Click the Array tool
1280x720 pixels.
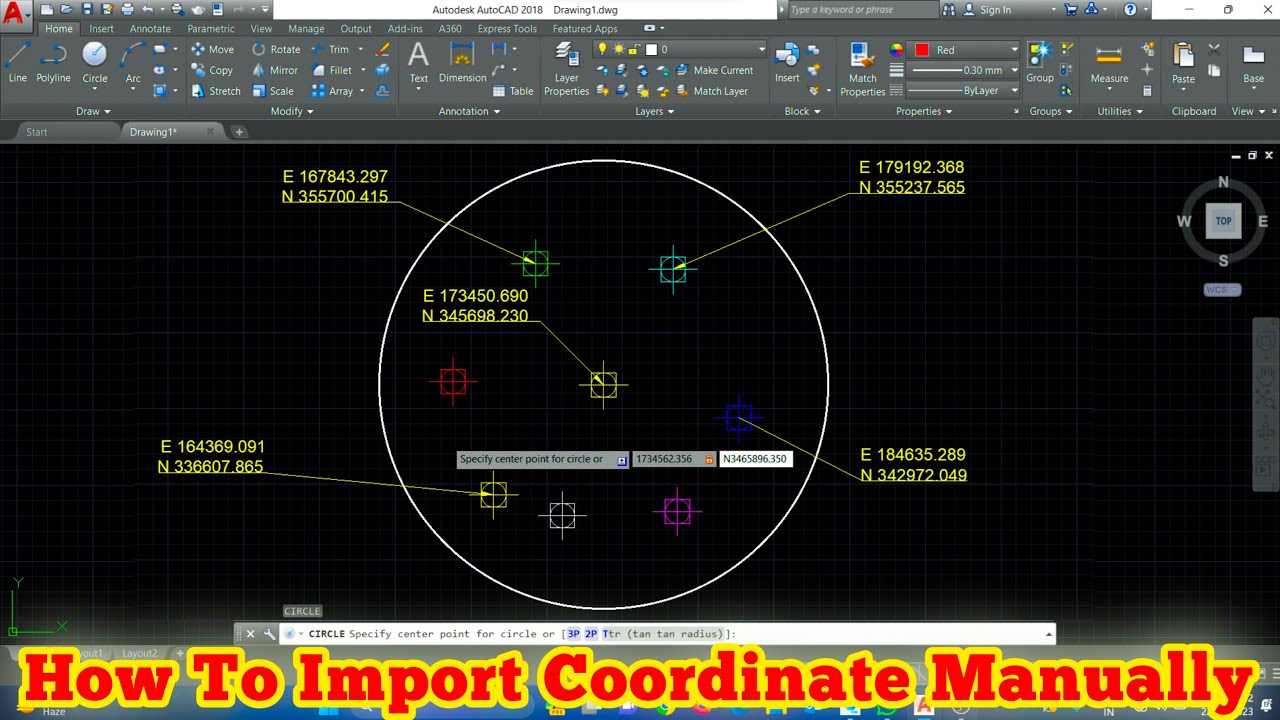(x=332, y=91)
